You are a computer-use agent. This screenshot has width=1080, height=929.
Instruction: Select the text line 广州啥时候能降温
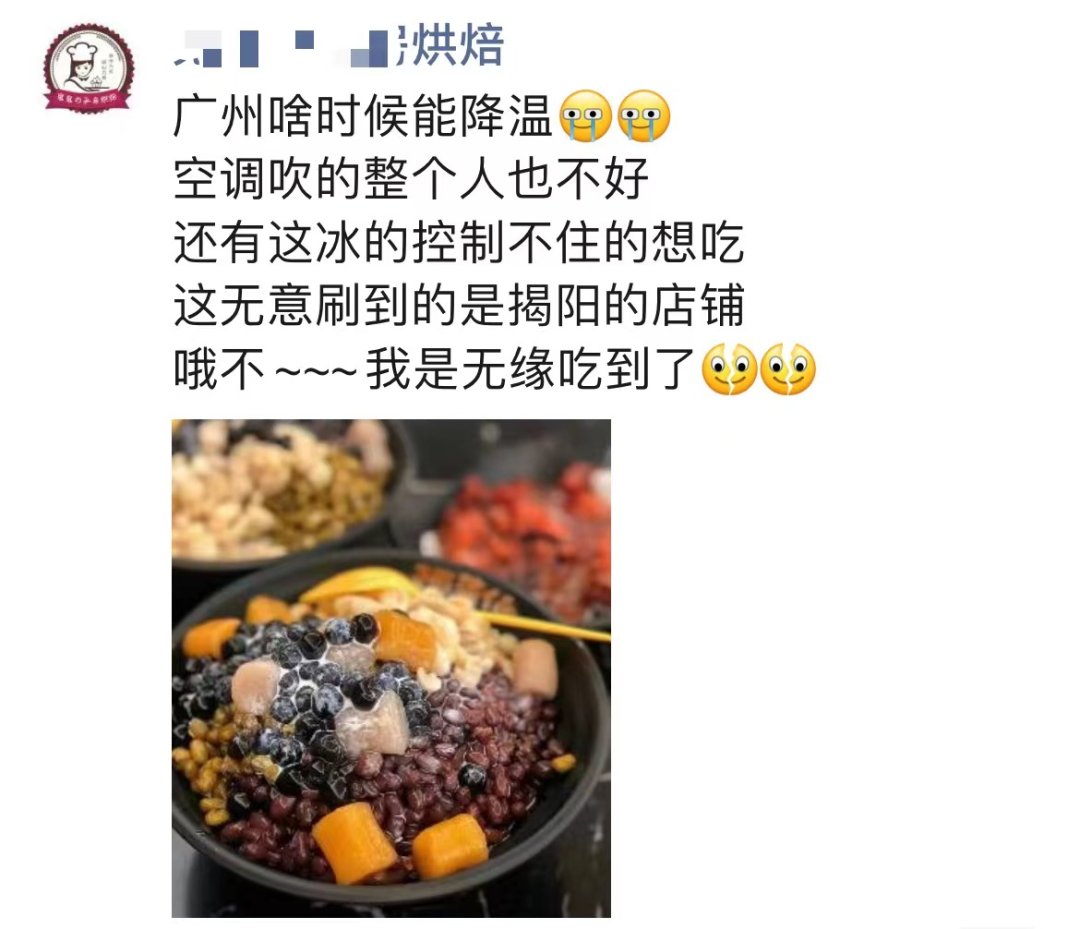point(363,116)
